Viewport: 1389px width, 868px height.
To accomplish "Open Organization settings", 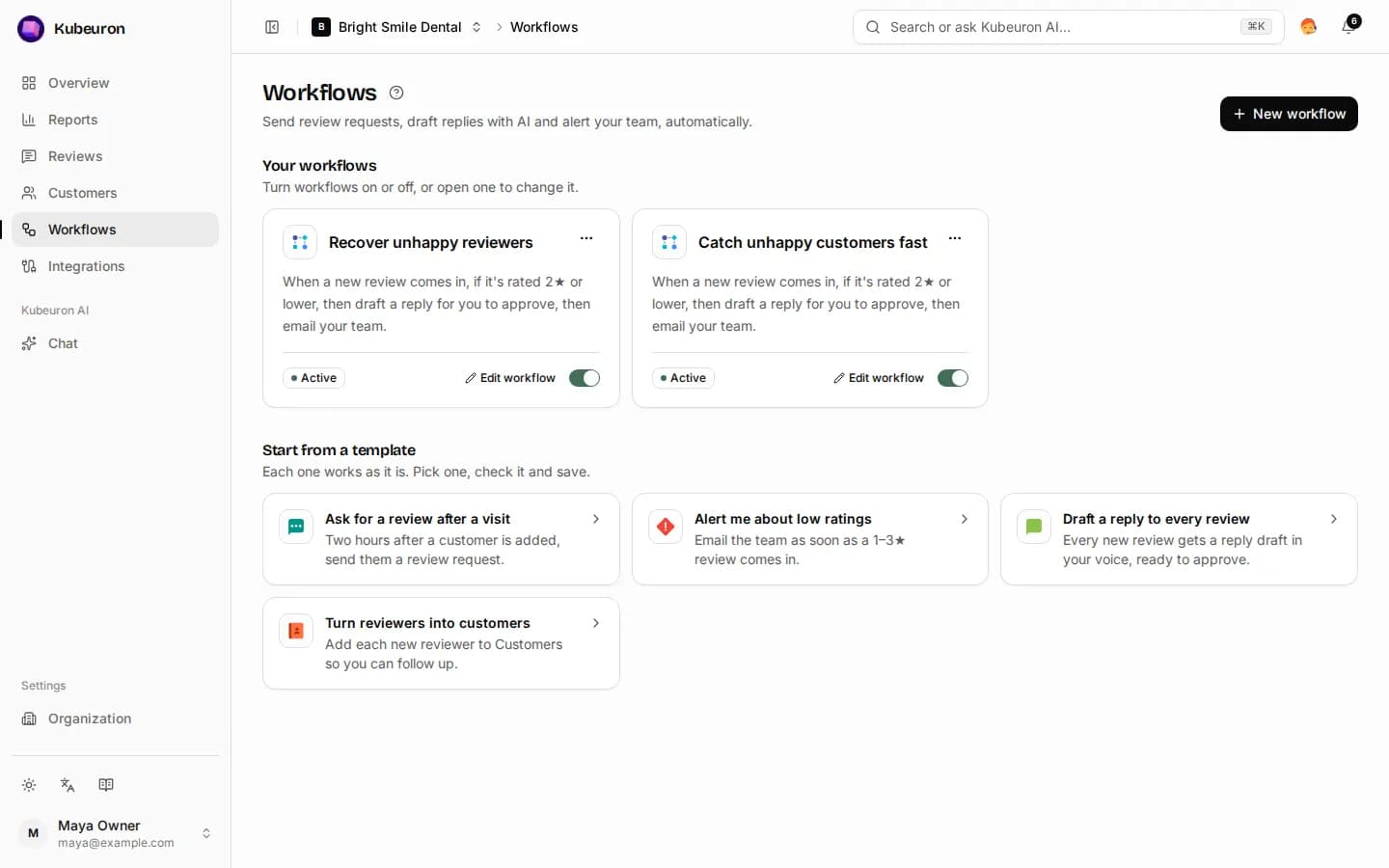I will tap(116, 719).
